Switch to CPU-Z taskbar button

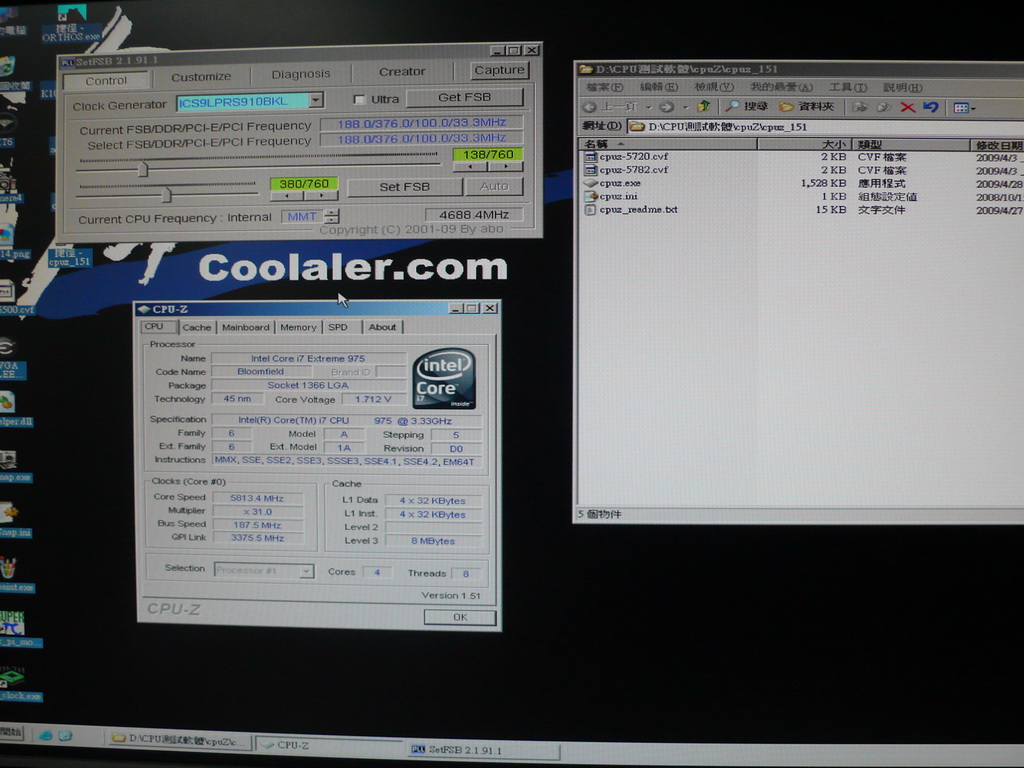coord(329,744)
